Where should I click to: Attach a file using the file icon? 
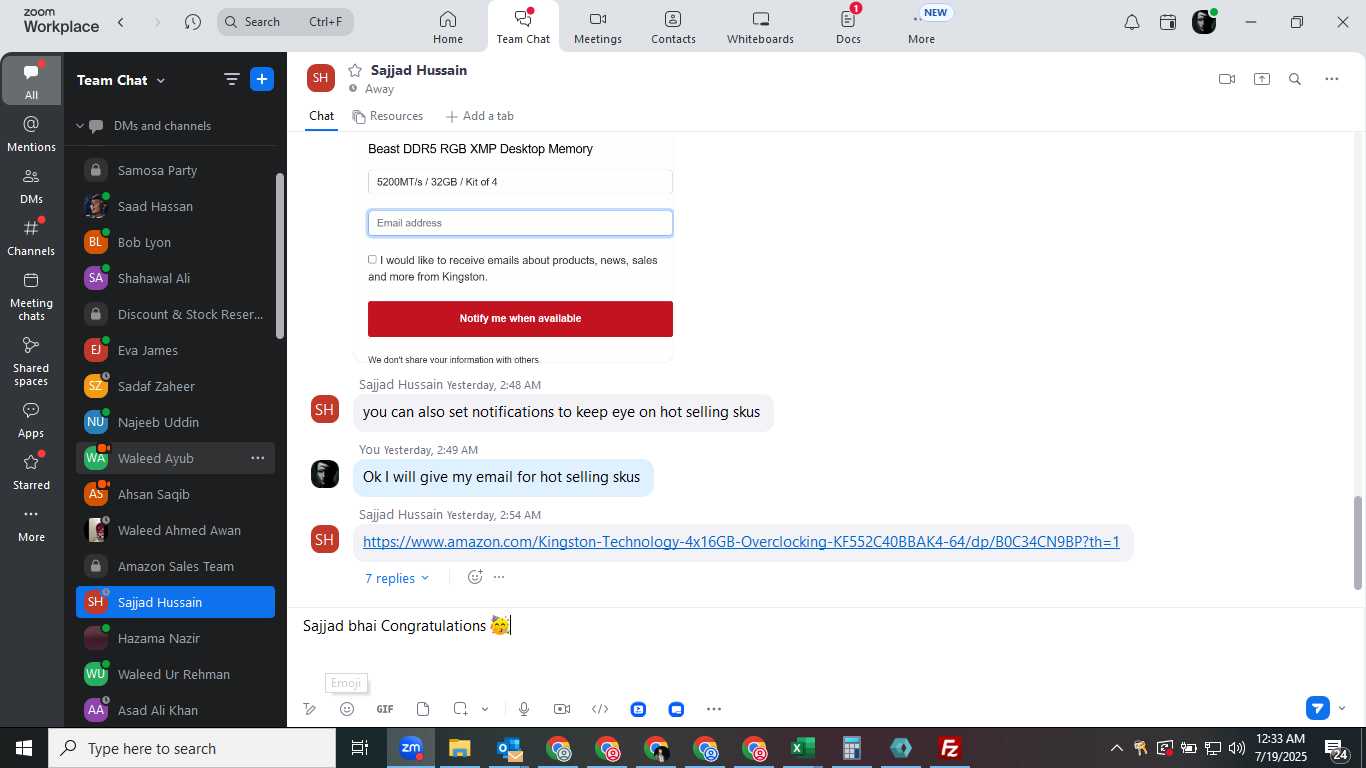(423, 709)
